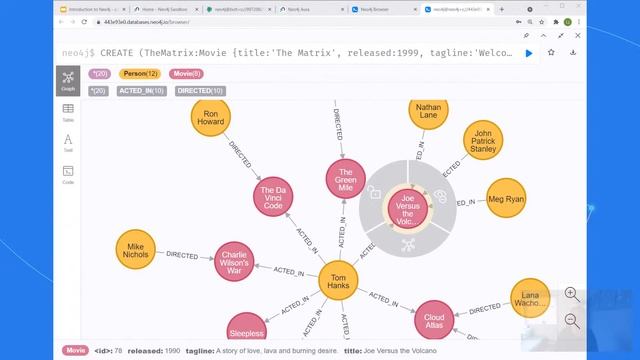The width and height of the screenshot is (640, 360).
Task: Select Charlie Wilson's War node
Action: [234, 262]
